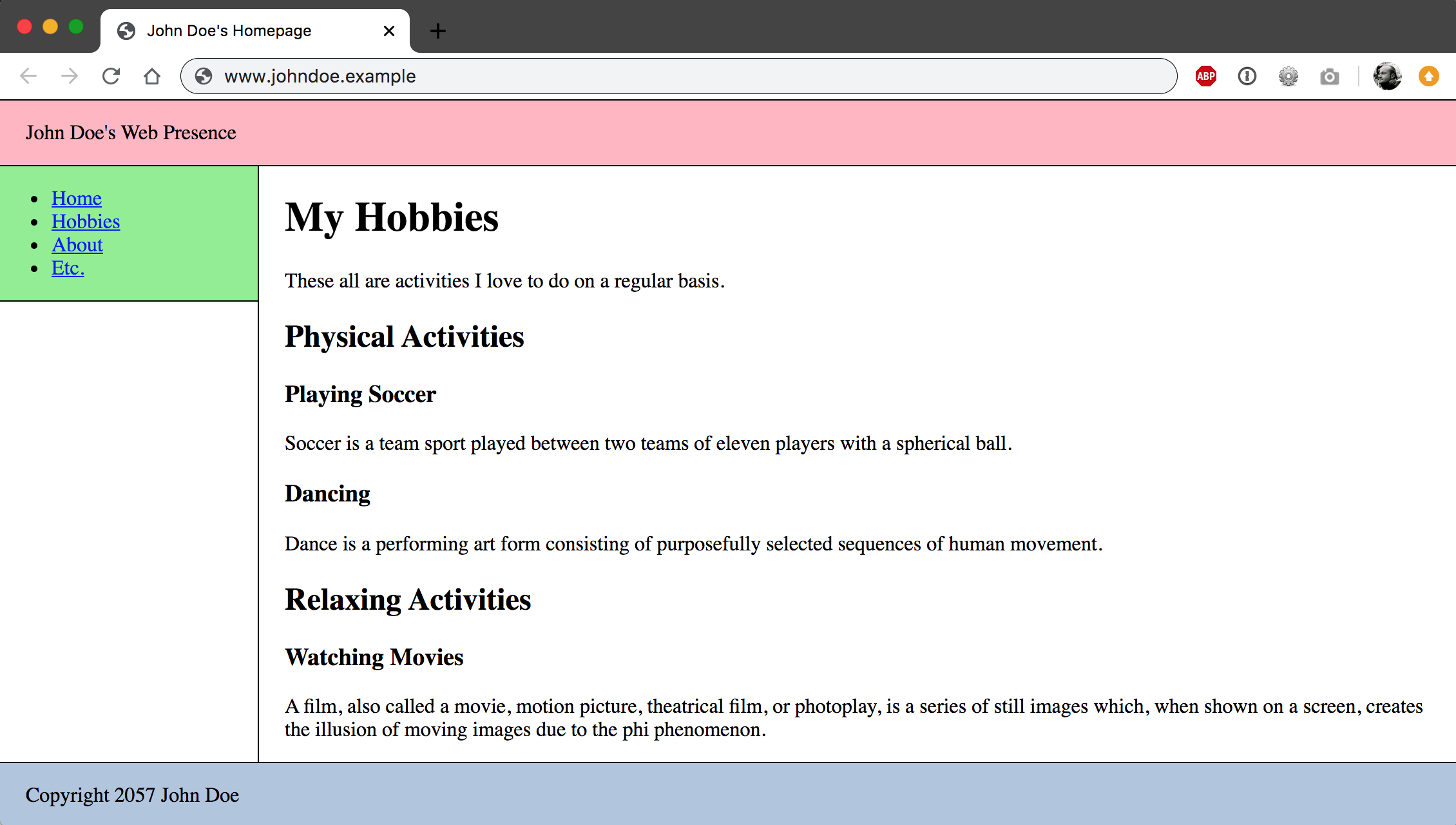Open a new browser tab

click(437, 30)
